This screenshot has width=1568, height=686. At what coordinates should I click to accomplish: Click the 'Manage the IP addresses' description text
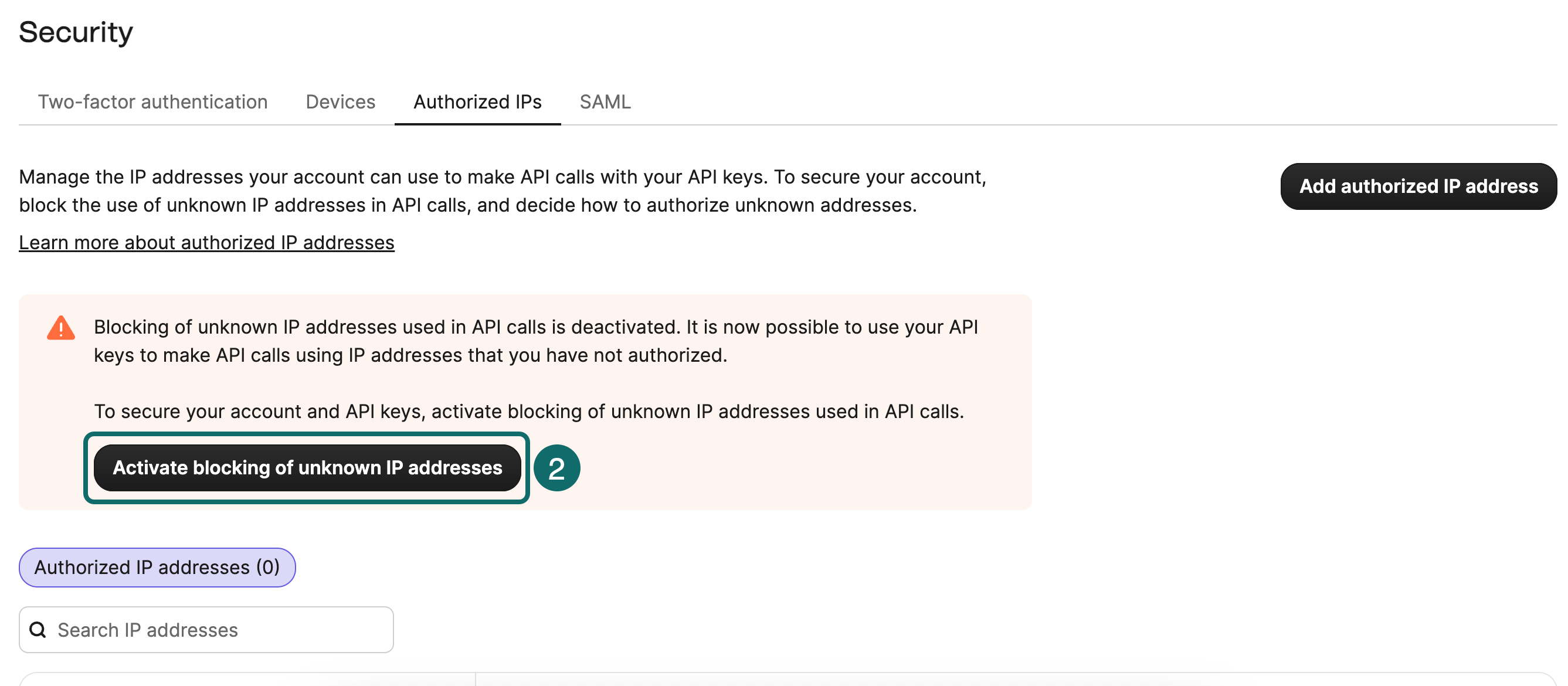[503, 191]
